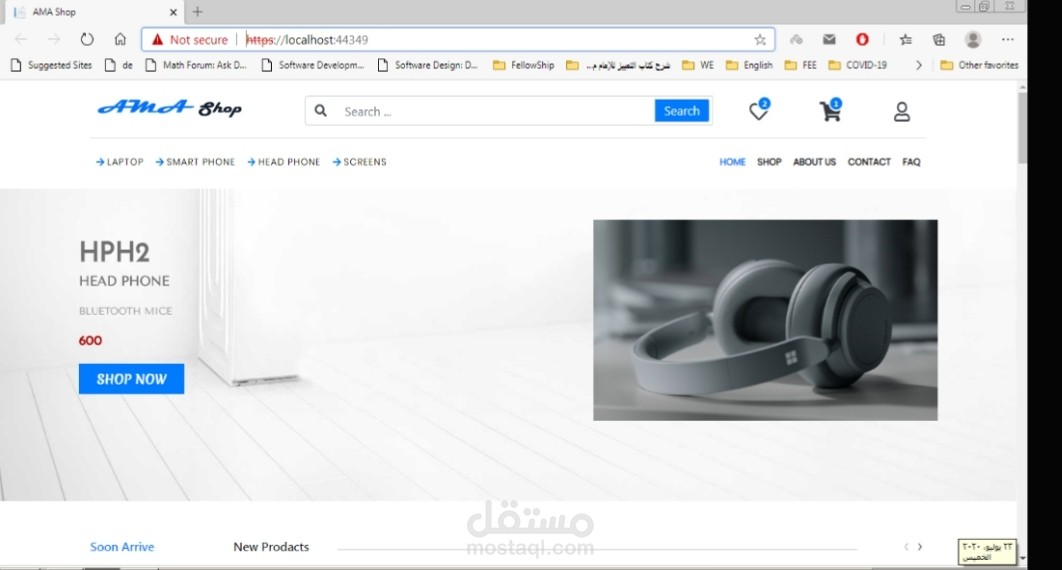
Task: Open the English bookmark folder
Action: [x=749, y=65]
